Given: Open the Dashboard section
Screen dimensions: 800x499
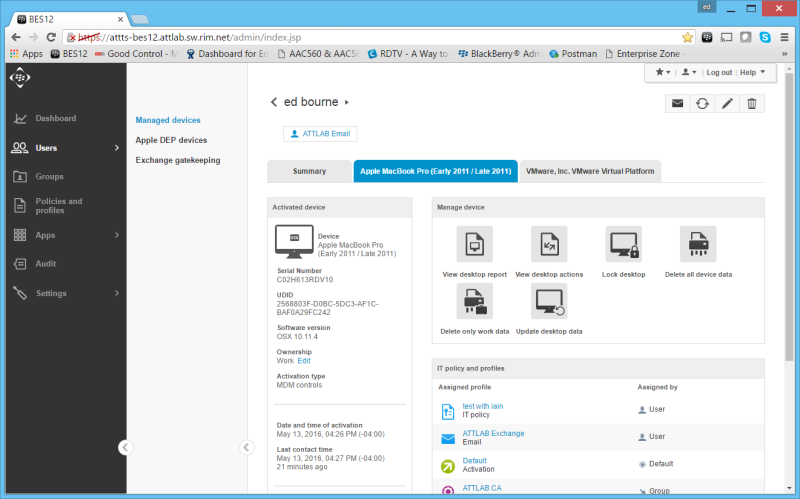Looking at the screenshot, I should (56, 118).
